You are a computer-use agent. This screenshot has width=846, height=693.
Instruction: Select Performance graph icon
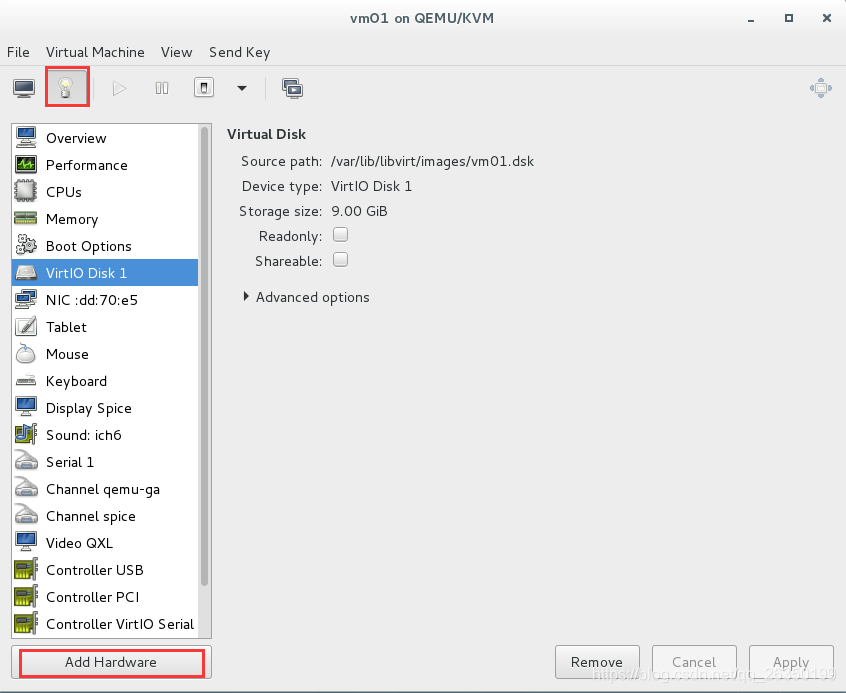(x=26, y=165)
